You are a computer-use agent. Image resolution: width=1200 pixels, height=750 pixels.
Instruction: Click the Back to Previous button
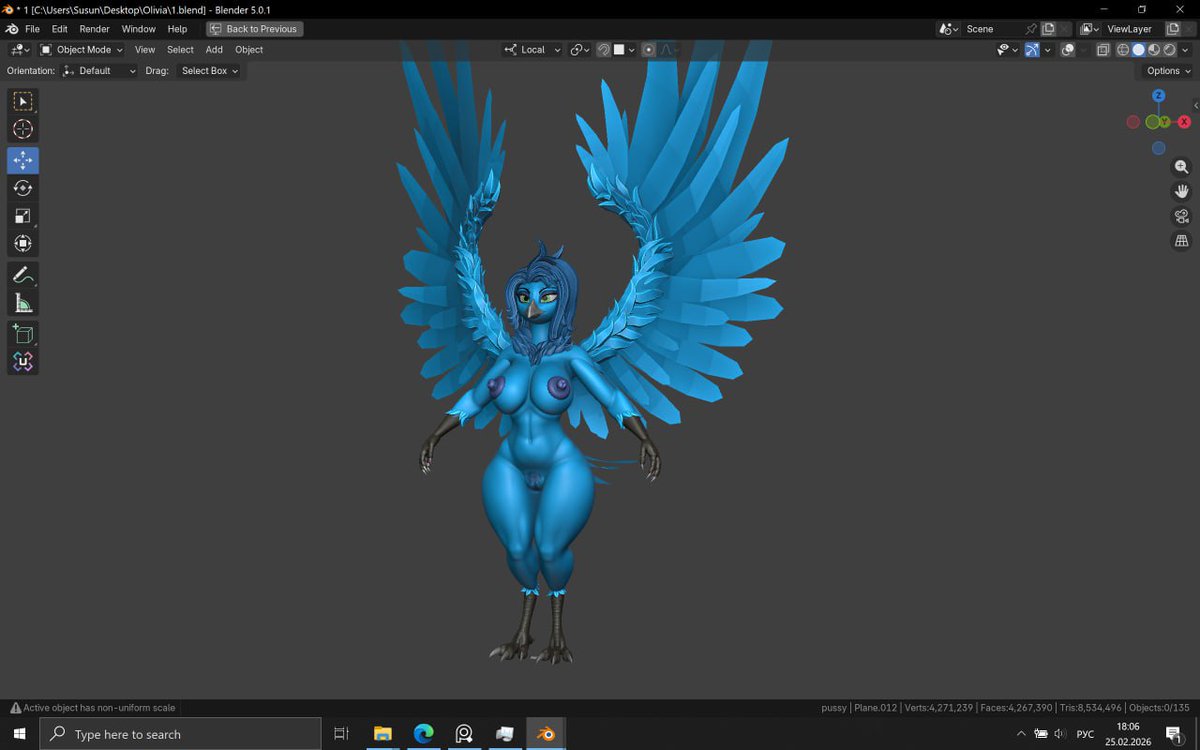click(254, 29)
